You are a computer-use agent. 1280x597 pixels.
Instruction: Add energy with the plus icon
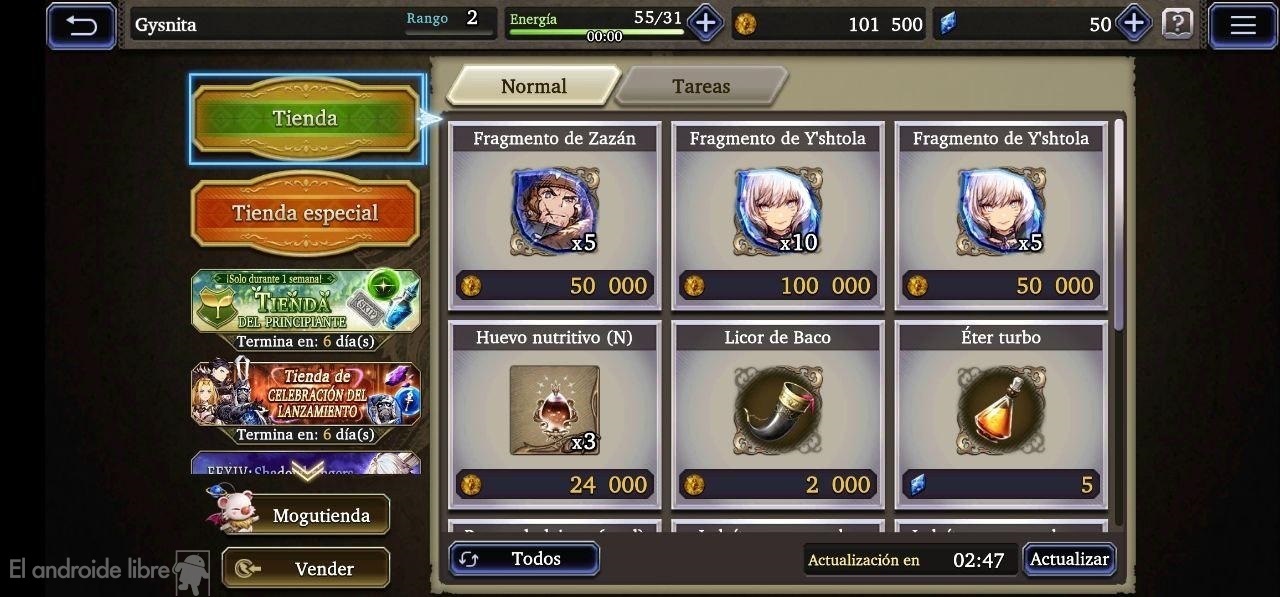706,23
